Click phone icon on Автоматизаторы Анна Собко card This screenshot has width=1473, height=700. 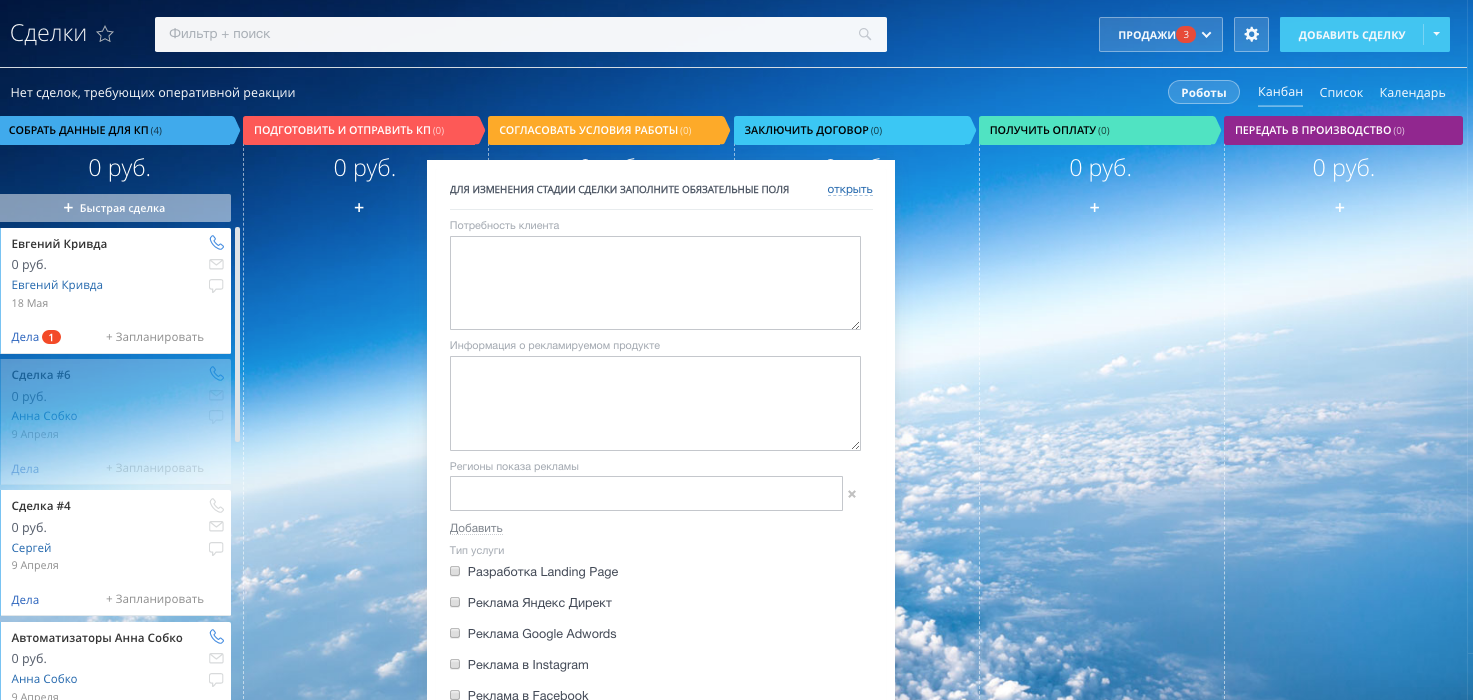pos(216,637)
